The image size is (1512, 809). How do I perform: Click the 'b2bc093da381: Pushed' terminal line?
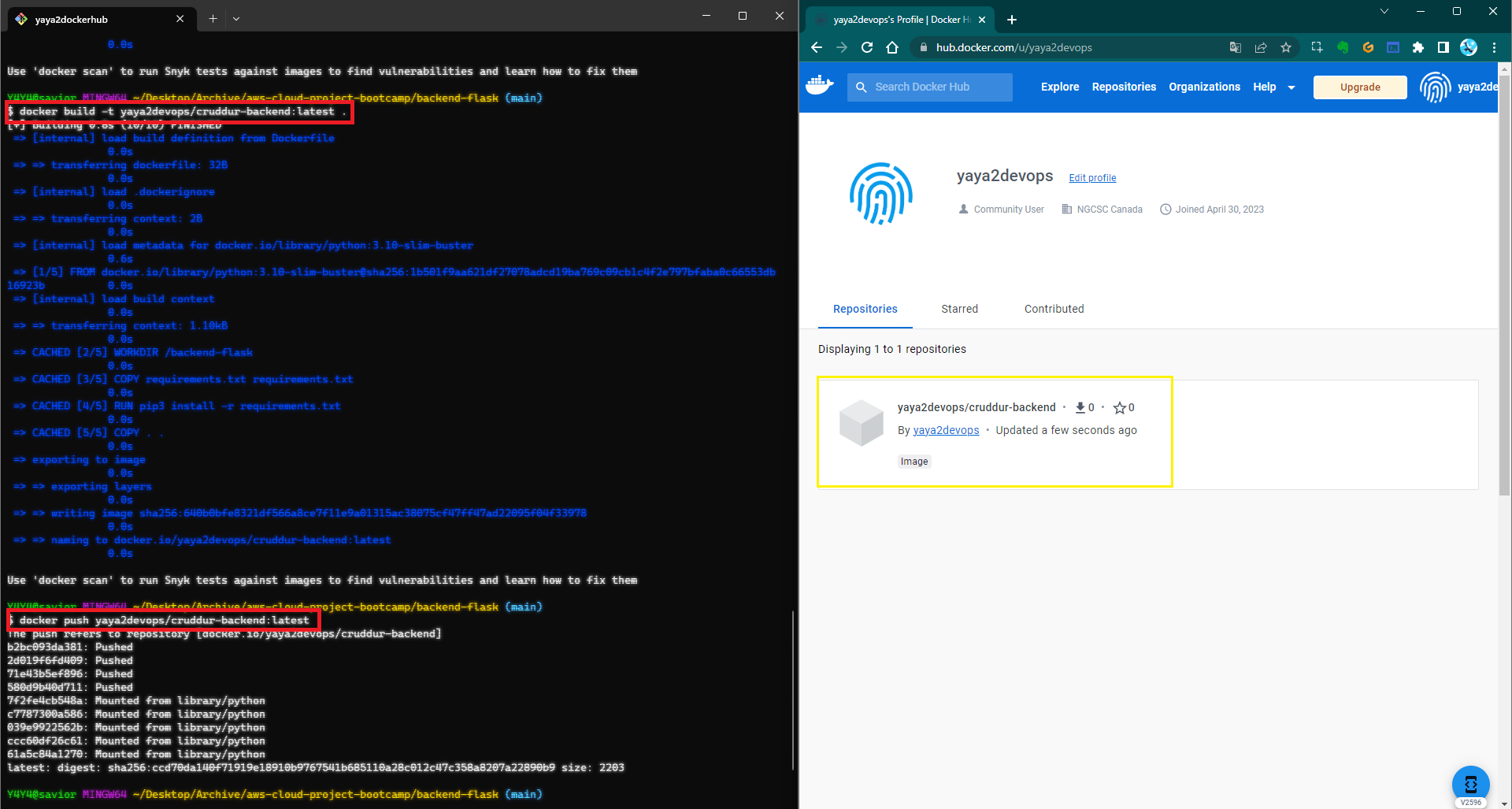point(70,647)
